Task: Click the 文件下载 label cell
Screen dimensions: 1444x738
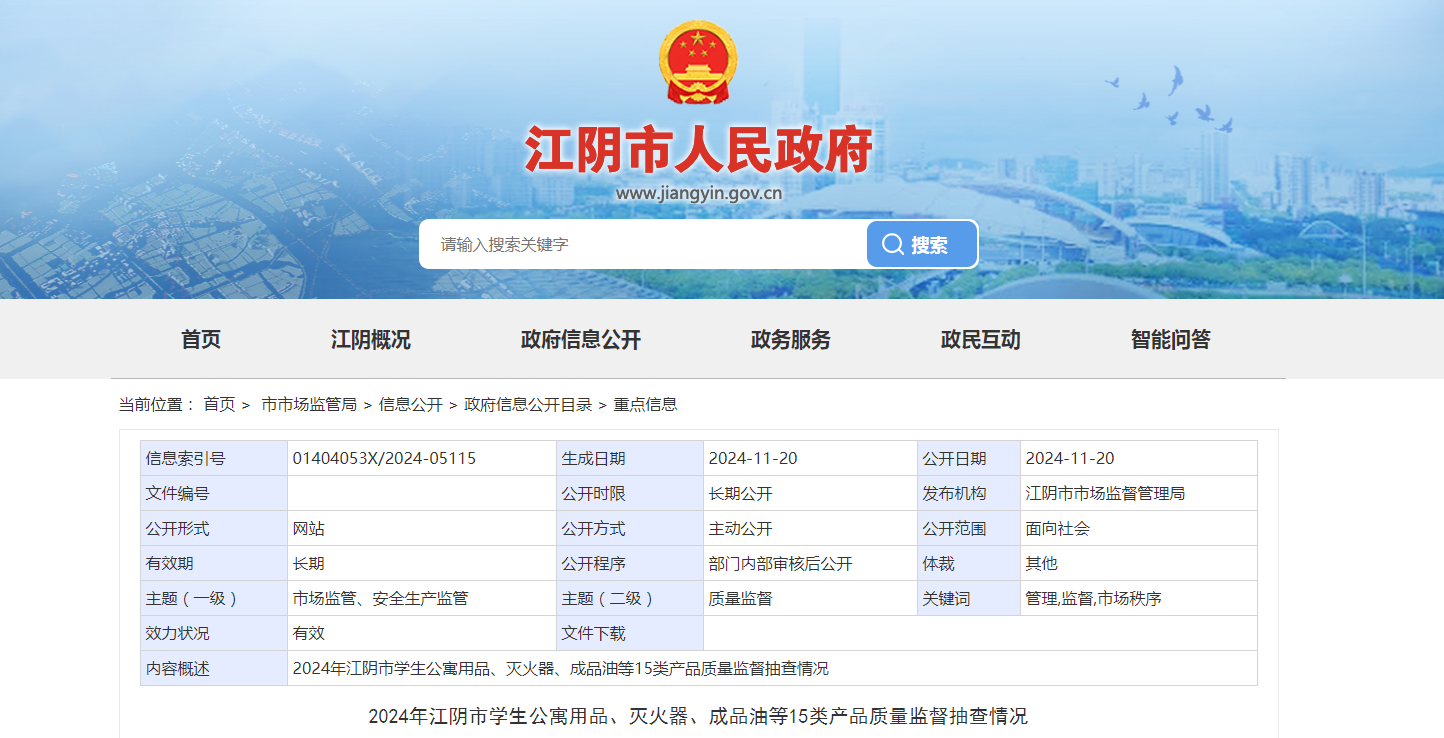Action: coord(630,634)
